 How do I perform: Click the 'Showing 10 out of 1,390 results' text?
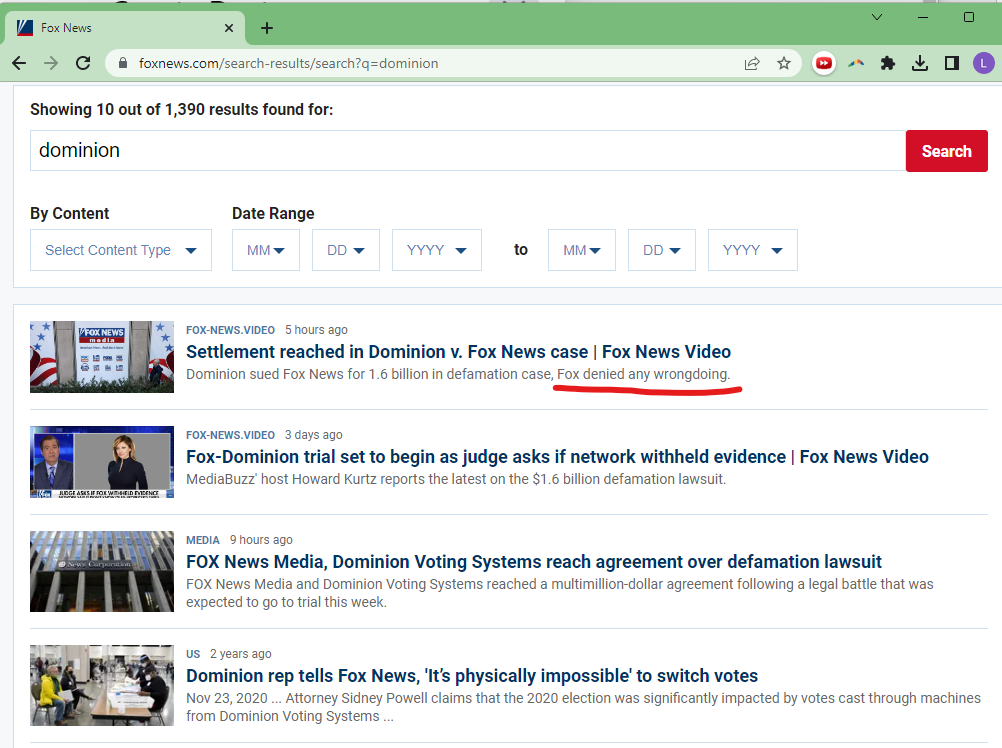coord(181,110)
